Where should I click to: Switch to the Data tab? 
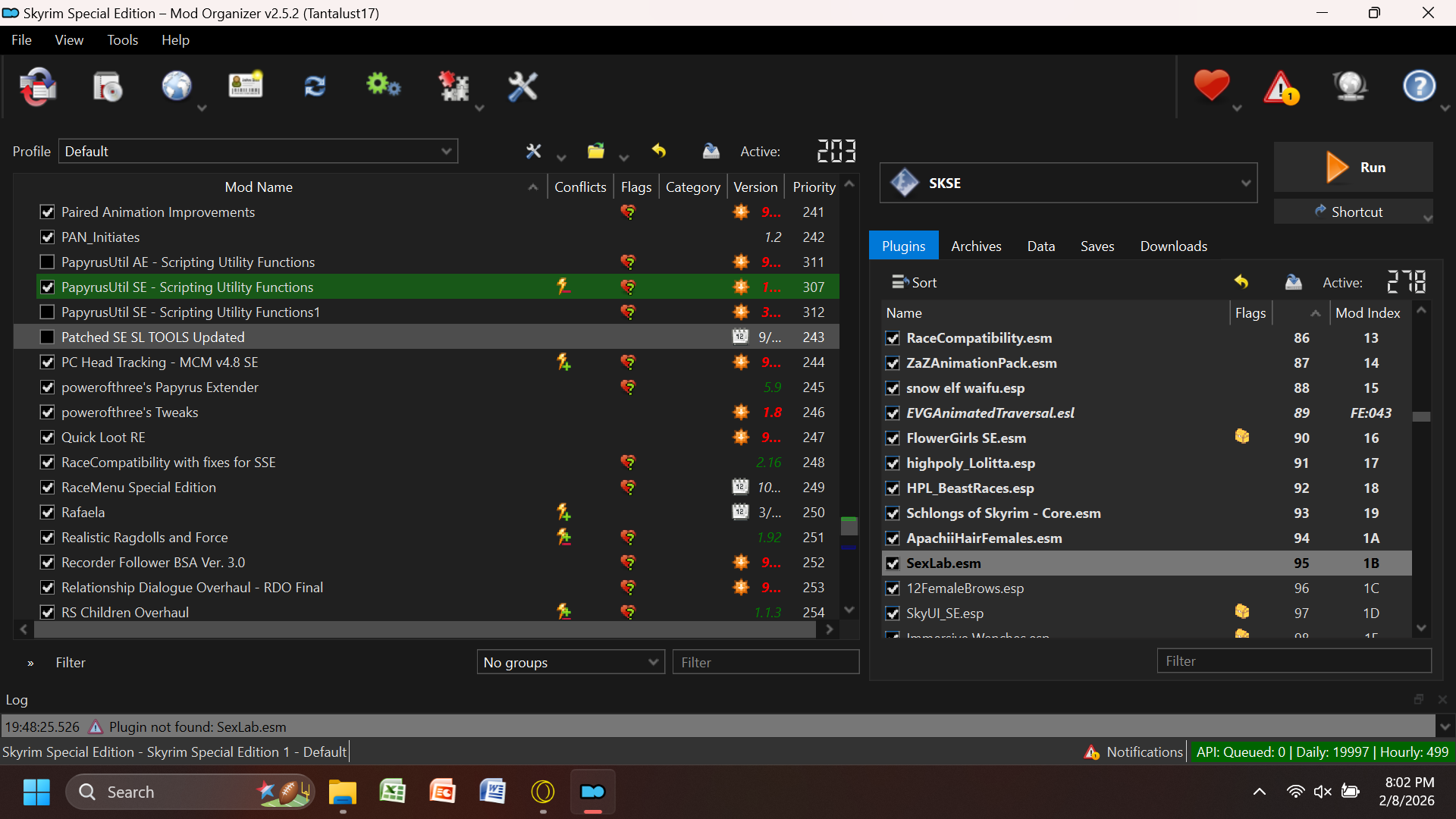point(1040,246)
